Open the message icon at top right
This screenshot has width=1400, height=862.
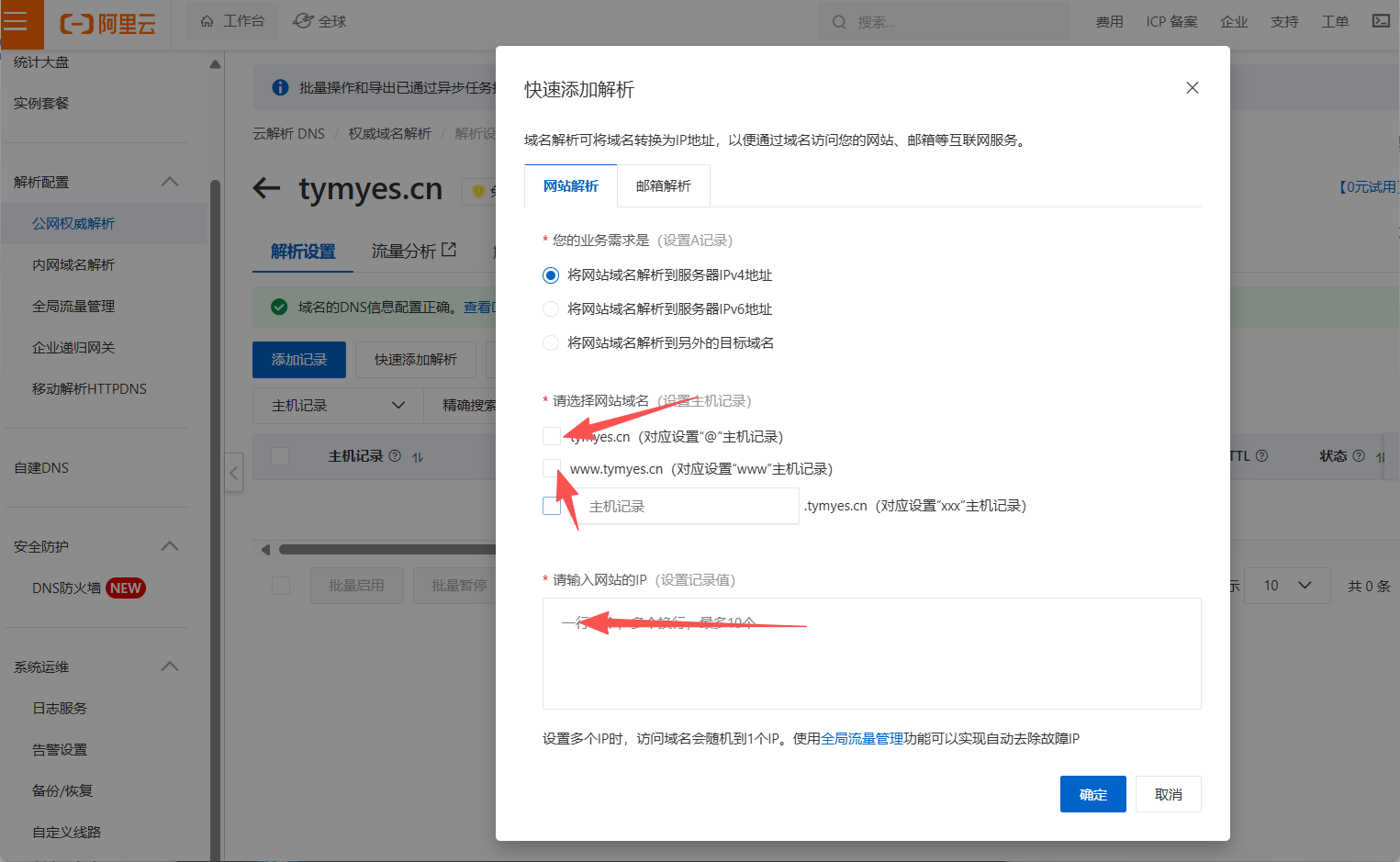[x=1381, y=20]
